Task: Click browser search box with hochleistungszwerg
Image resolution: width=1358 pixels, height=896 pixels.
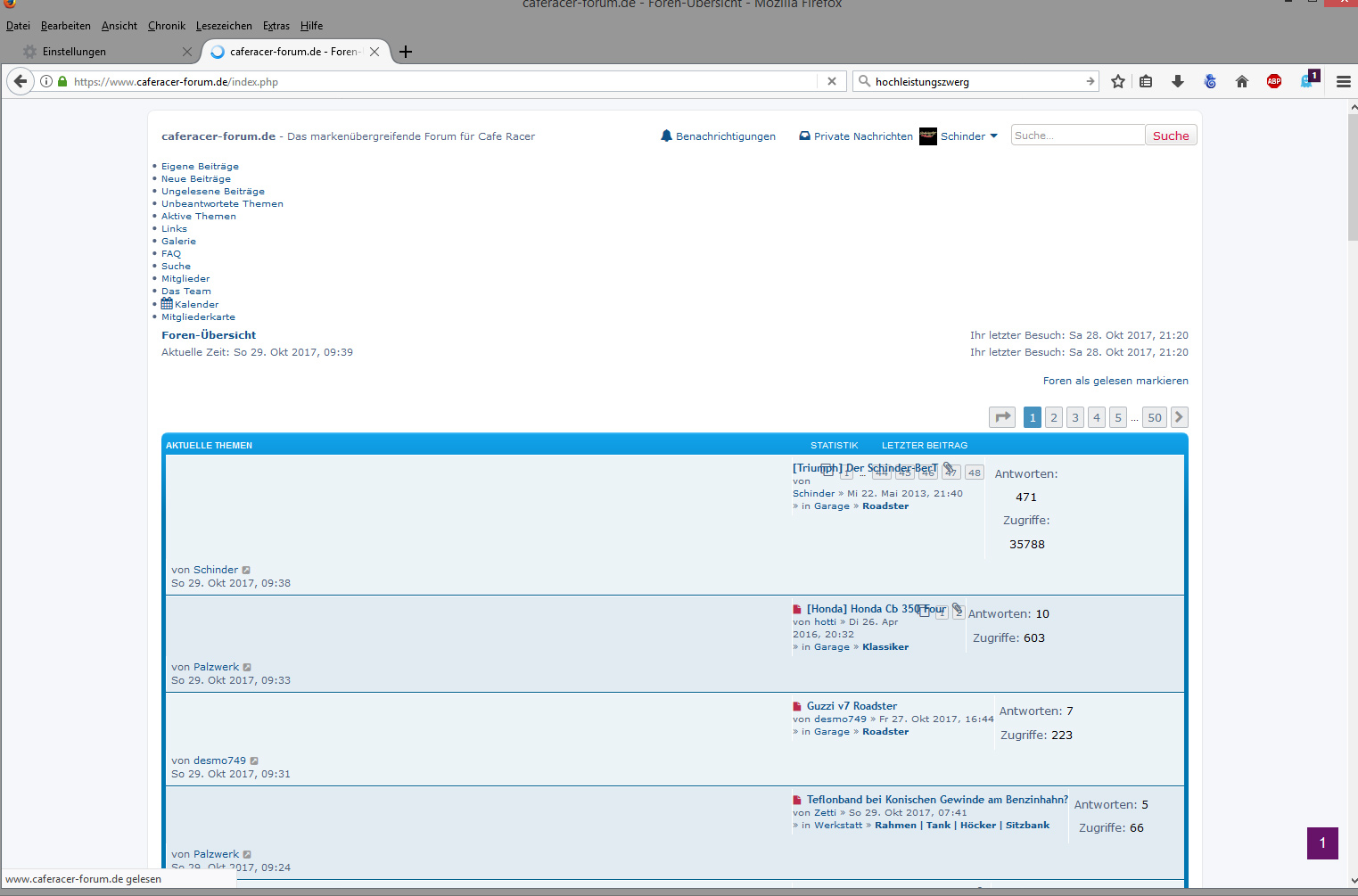Action: [x=976, y=81]
